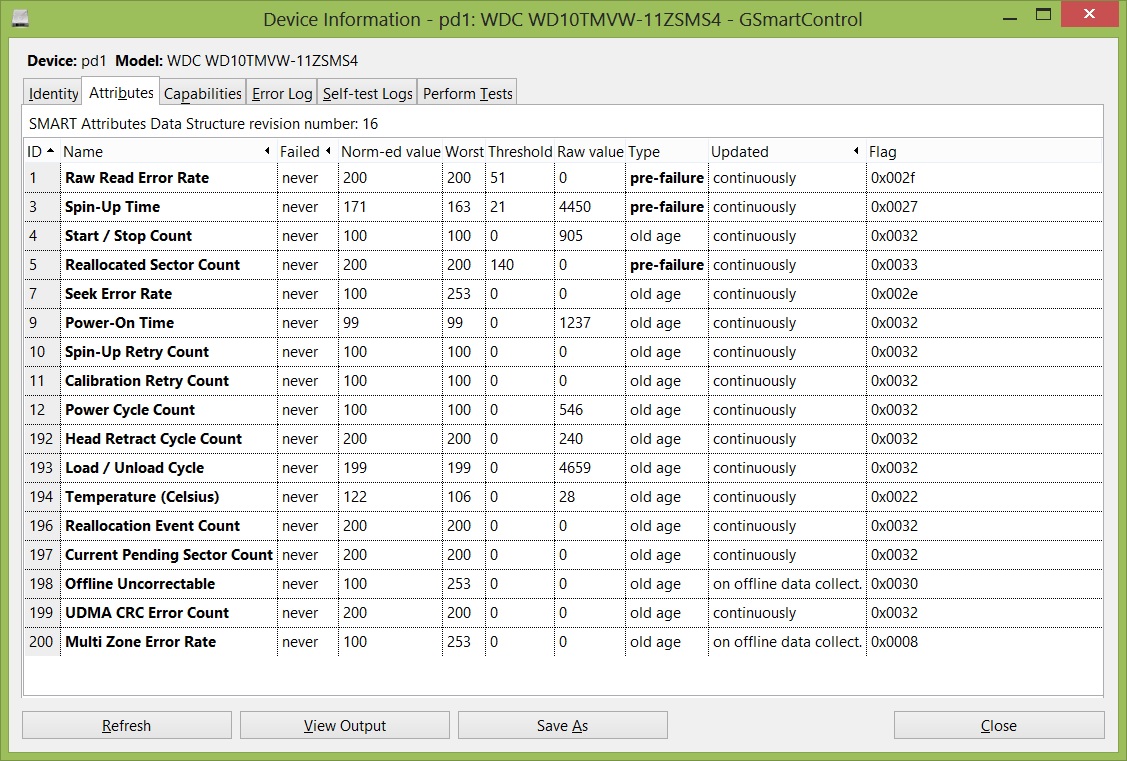Select the Start / Stop Count row
This screenshot has width=1127, height=761.
[x=563, y=236]
